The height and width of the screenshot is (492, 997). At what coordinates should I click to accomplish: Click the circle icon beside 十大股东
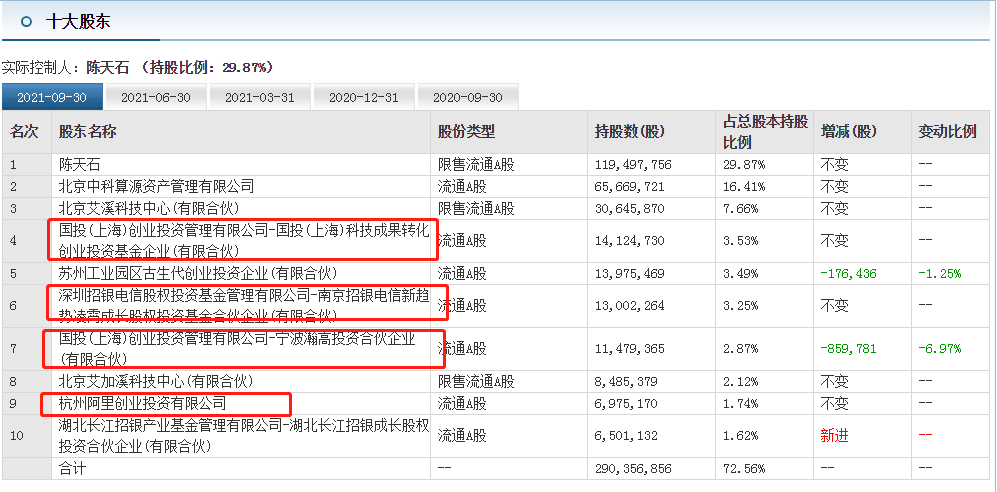tap(26, 22)
